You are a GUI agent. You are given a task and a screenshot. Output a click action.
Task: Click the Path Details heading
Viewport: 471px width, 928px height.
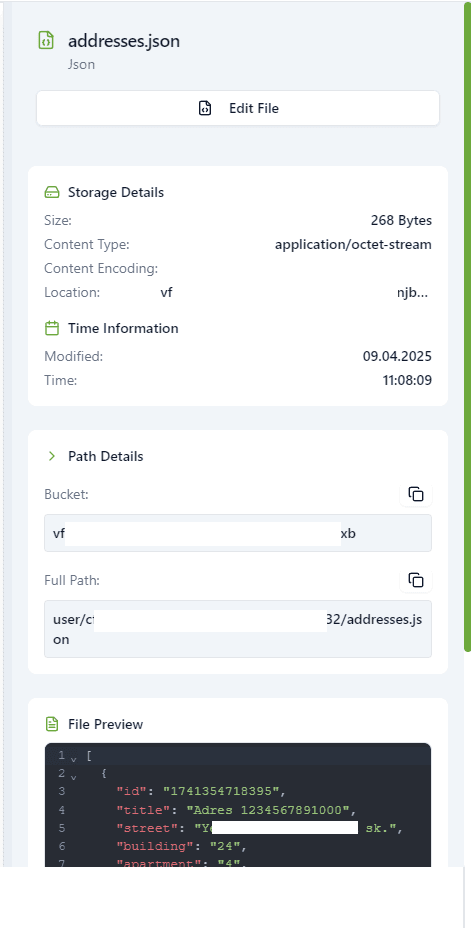coord(105,456)
